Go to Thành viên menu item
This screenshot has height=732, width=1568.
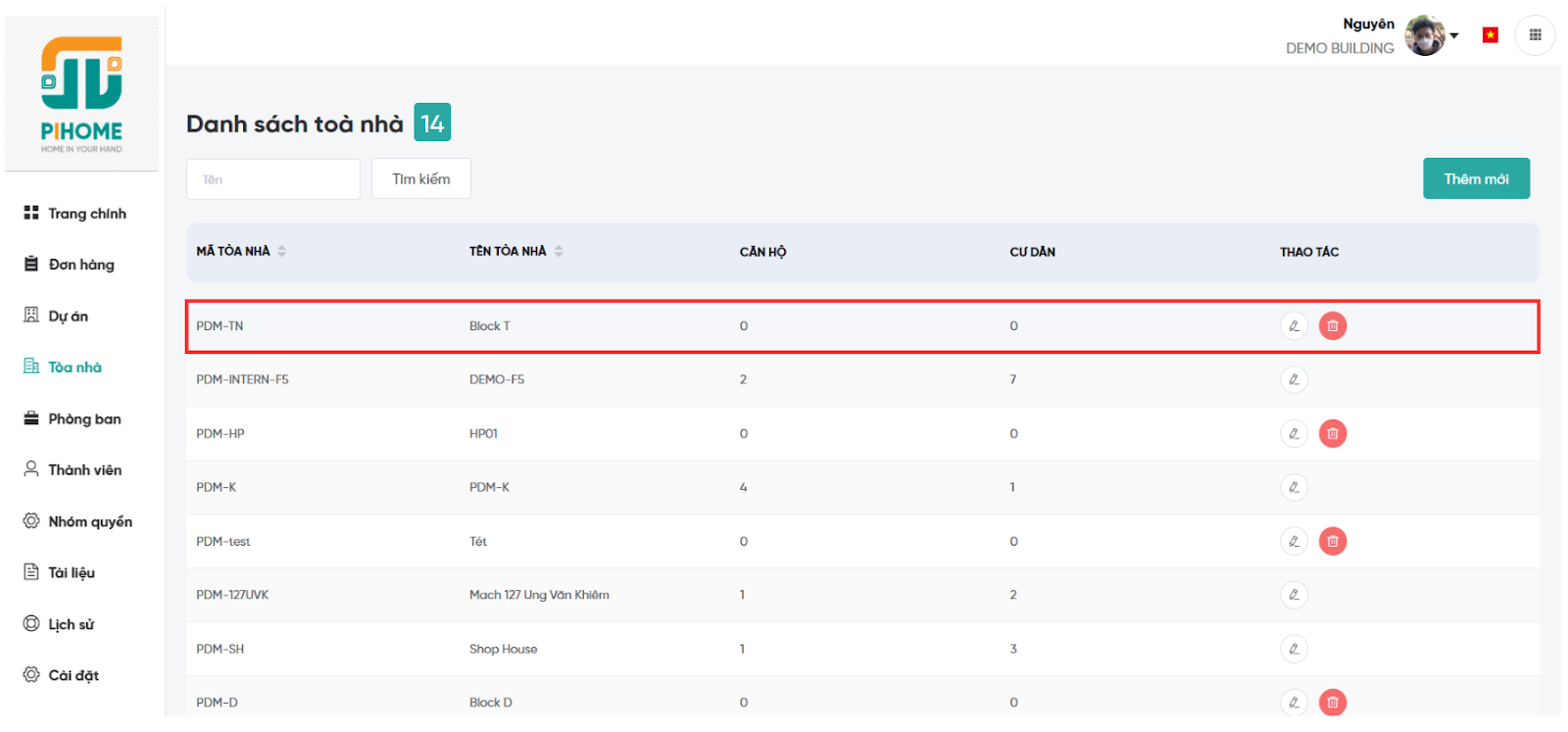tap(84, 470)
